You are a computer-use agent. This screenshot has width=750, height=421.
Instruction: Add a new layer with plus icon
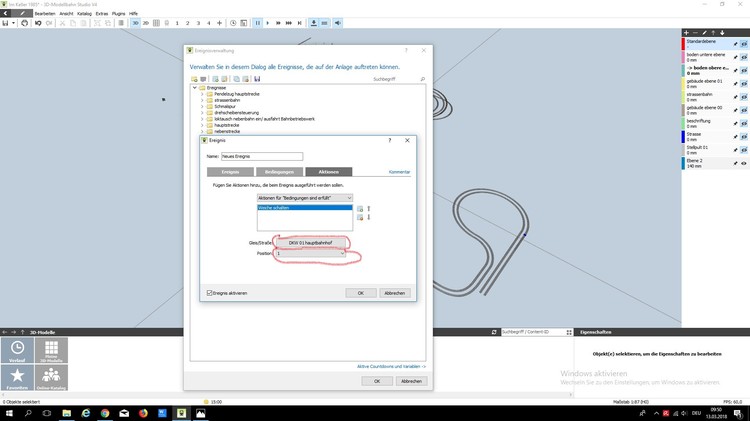tap(686, 33)
